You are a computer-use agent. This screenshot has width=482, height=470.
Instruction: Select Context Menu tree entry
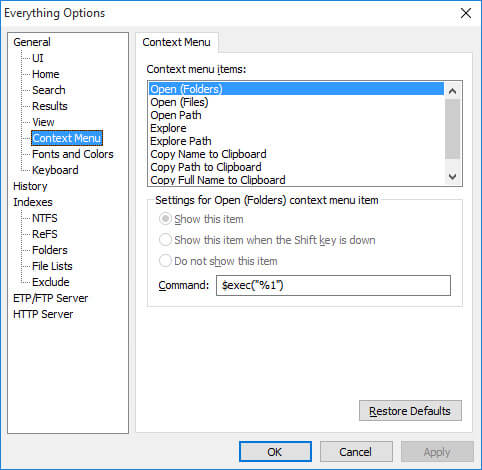(67, 138)
